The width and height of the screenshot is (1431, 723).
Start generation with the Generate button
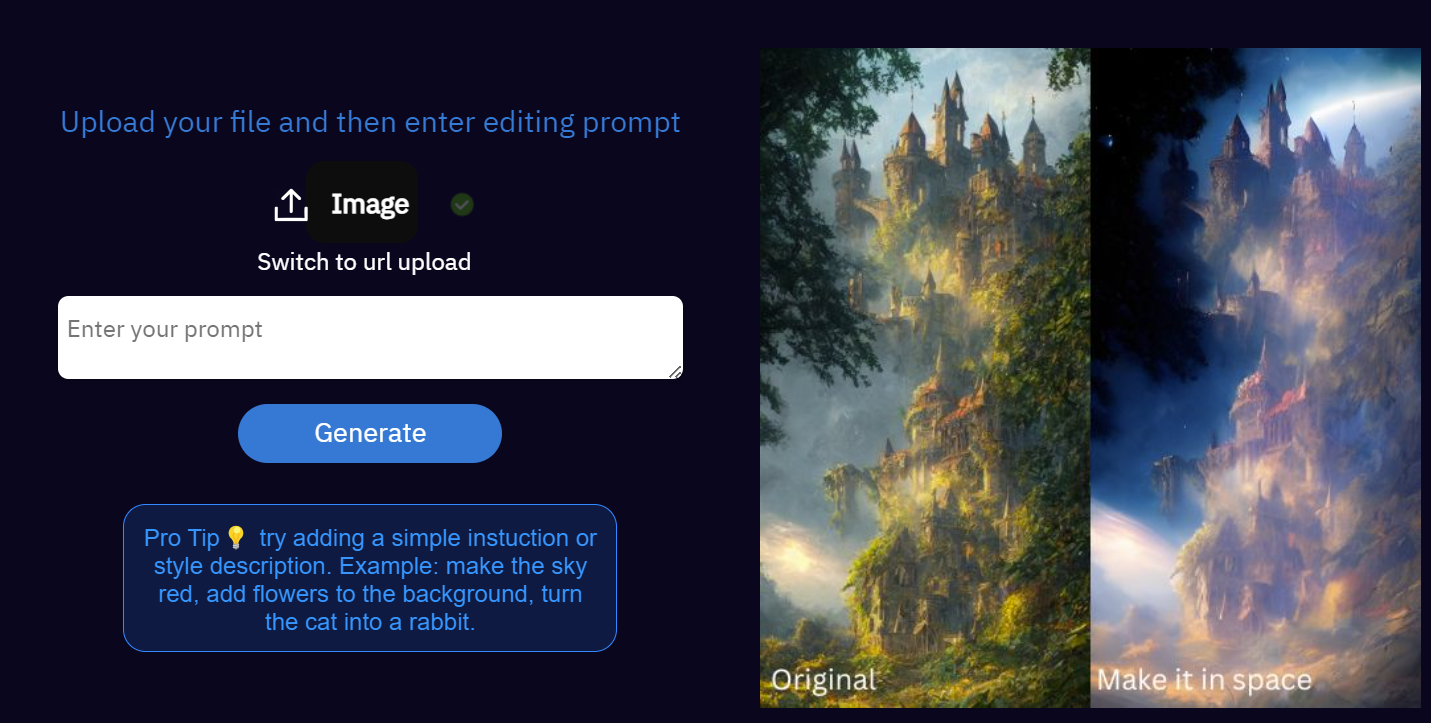coord(370,433)
